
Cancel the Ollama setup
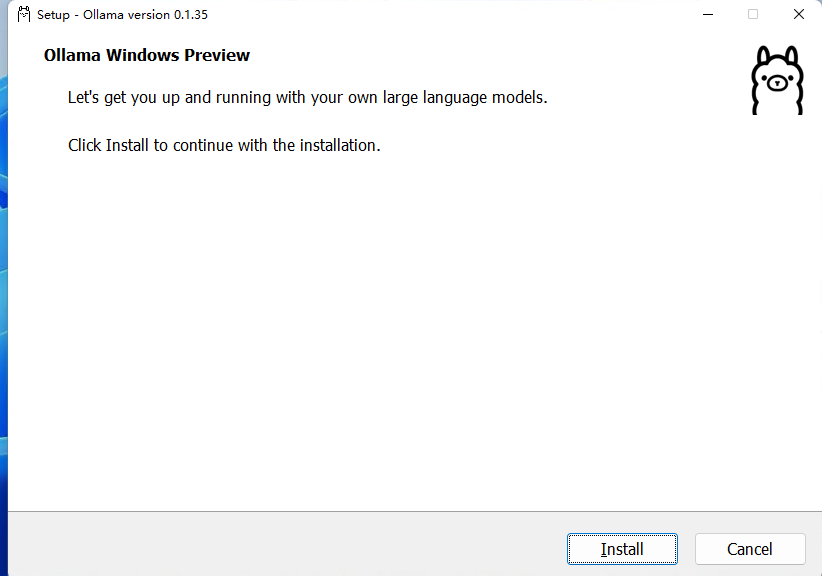[x=750, y=549]
